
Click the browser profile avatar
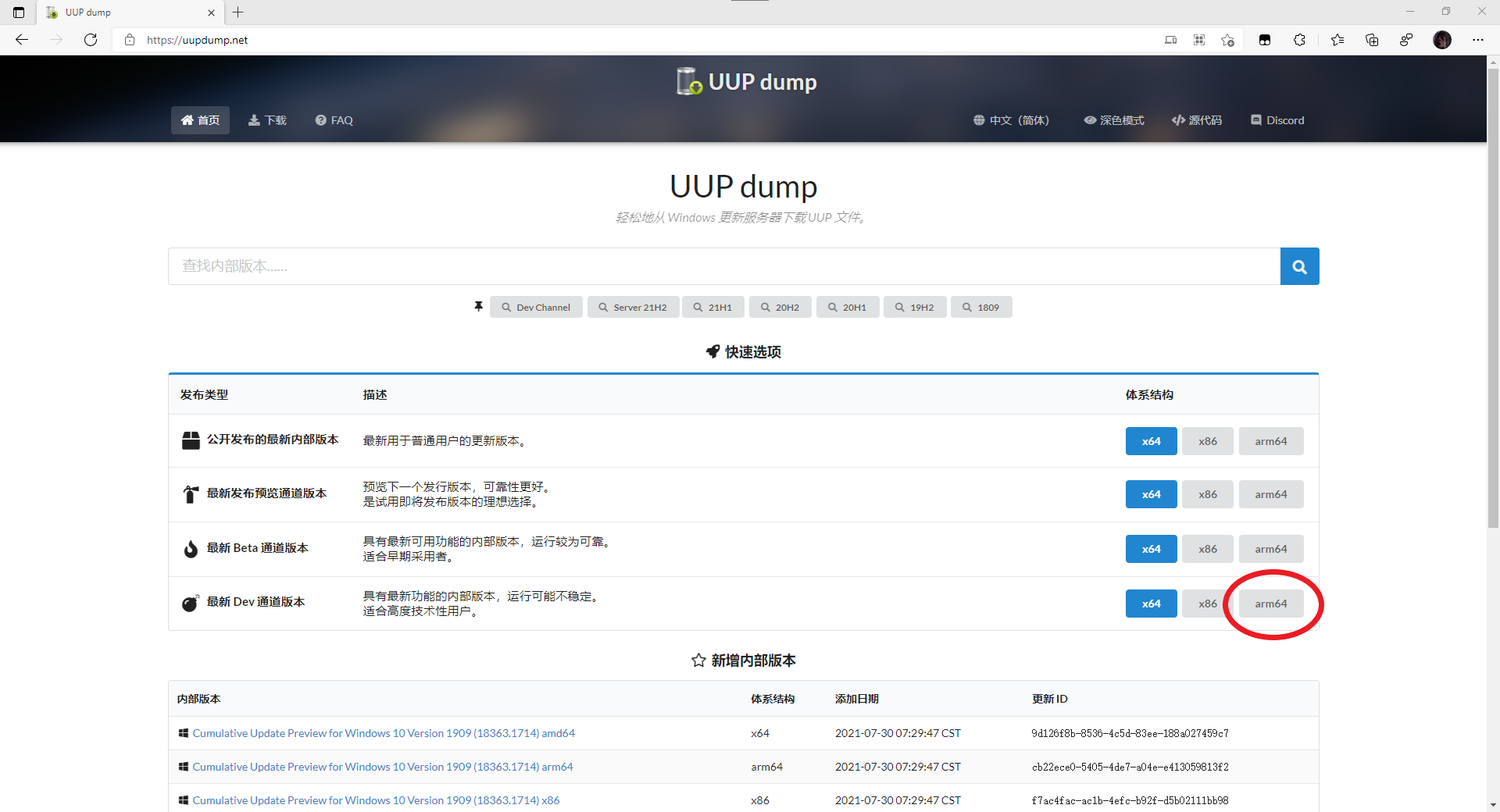[1442, 40]
